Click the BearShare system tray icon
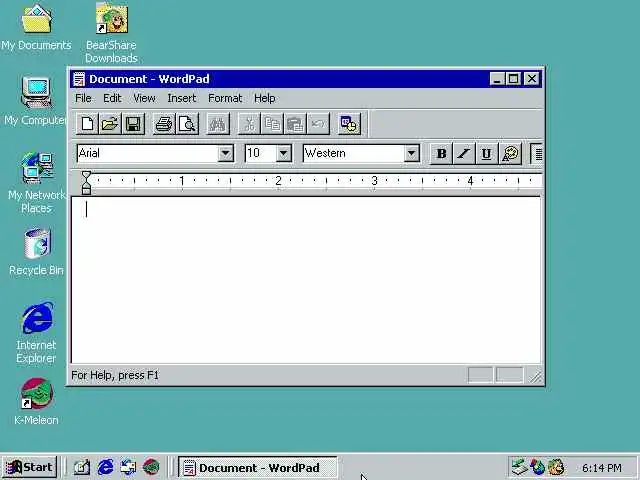Viewport: 640px width, 480px height. click(556, 467)
